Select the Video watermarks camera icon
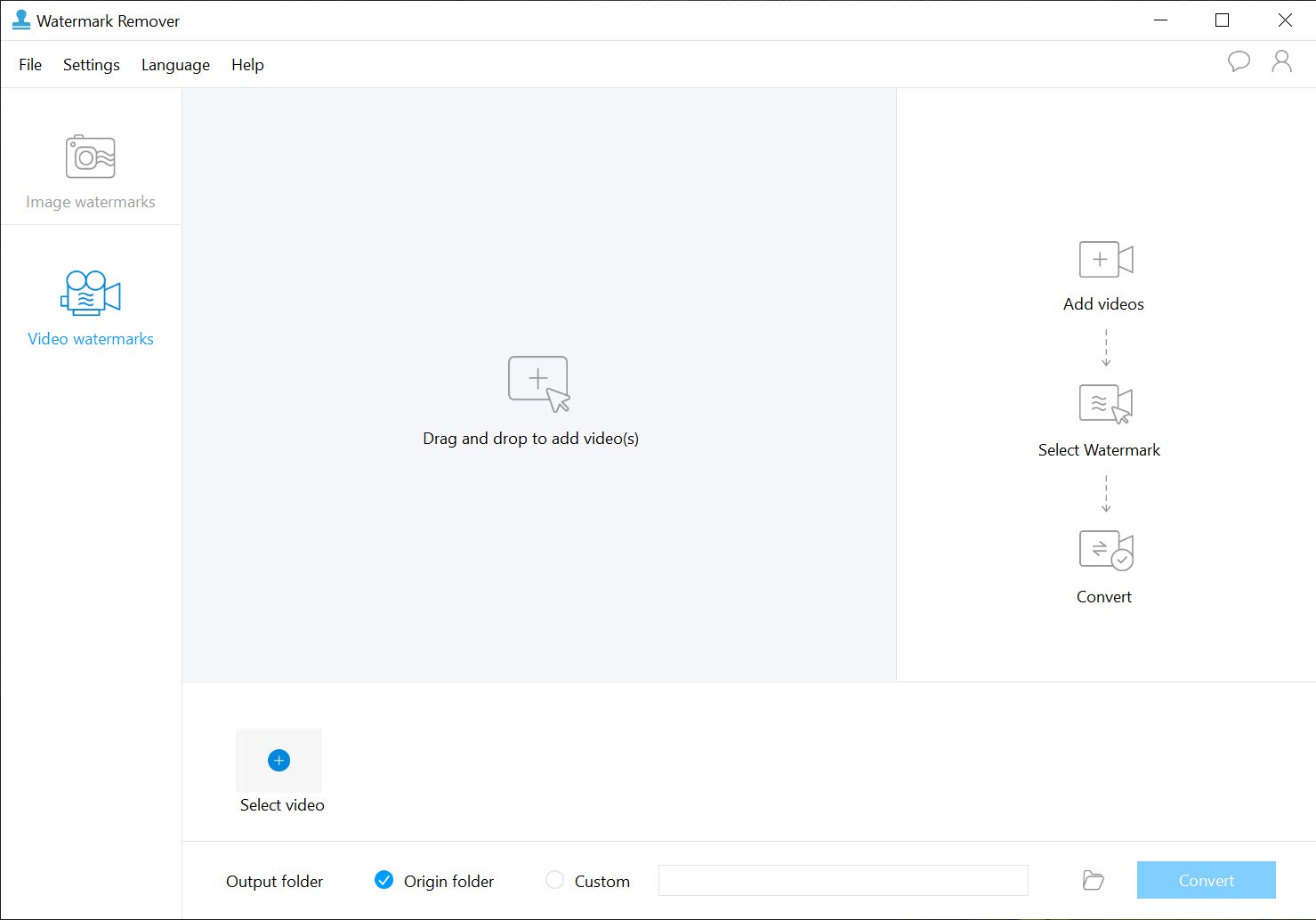This screenshot has height=920, width=1316. click(x=91, y=294)
